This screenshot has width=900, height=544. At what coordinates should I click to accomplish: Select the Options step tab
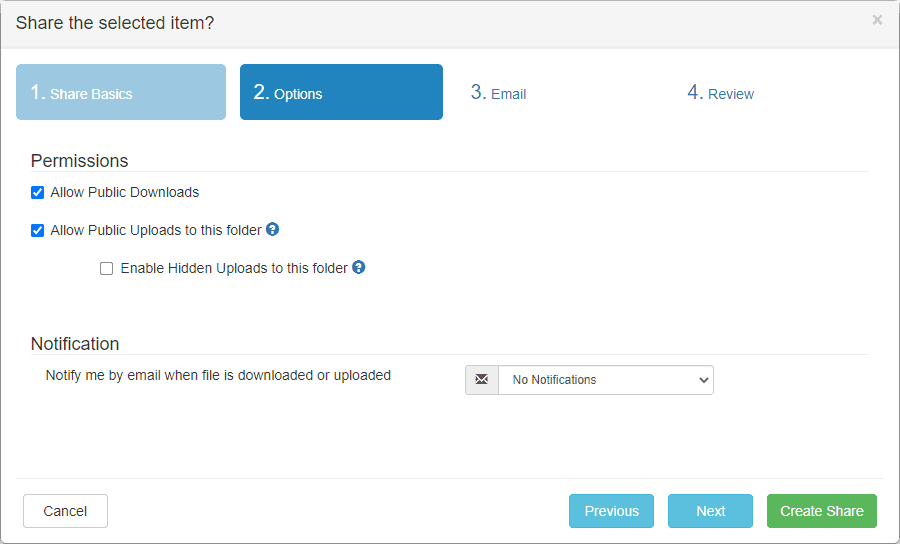tap(341, 93)
